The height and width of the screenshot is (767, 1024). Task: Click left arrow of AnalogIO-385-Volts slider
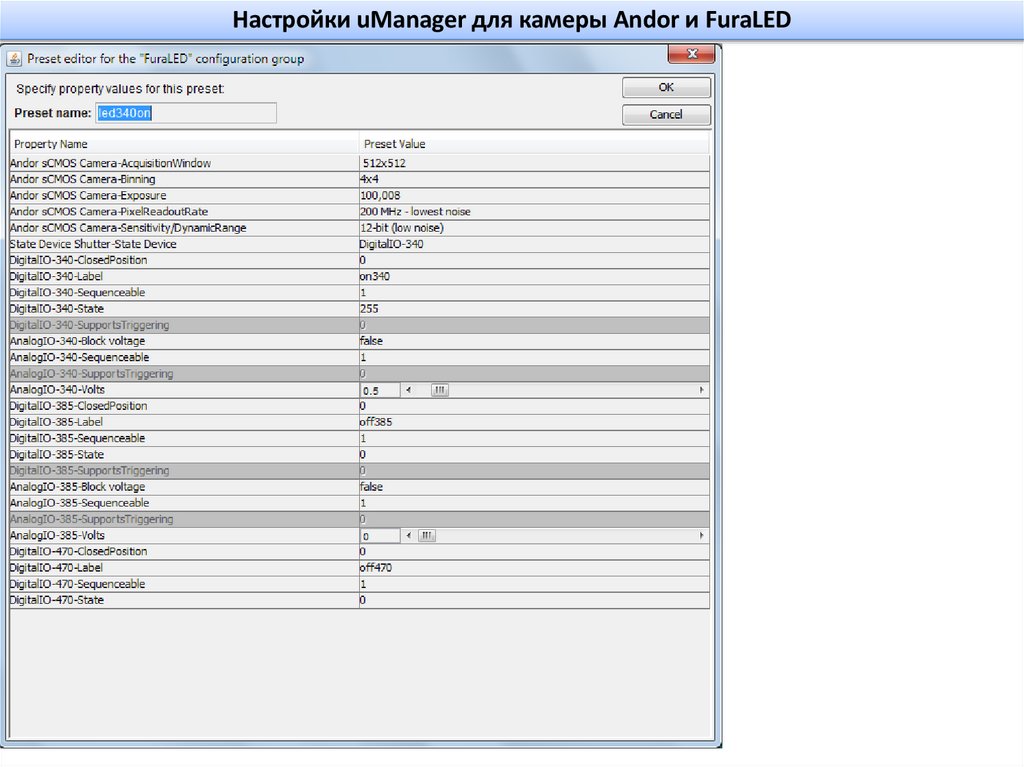(408, 536)
